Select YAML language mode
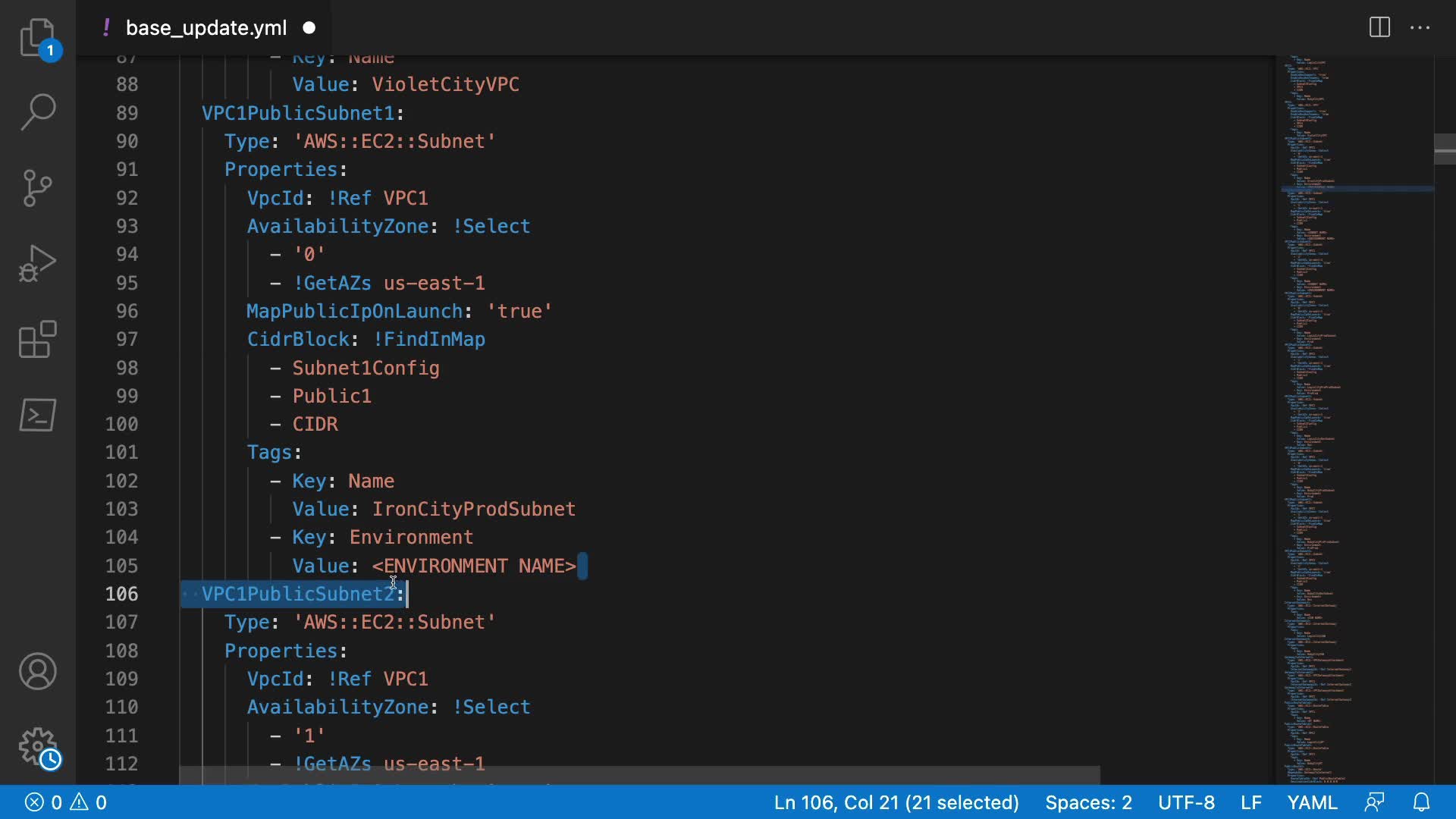Image resolution: width=1456 pixels, height=819 pixels. click(x=1312, y=802)
